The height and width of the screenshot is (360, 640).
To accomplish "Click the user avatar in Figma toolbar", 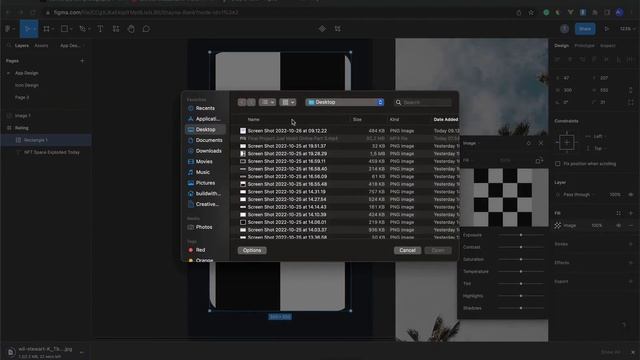I will [564, 29].
